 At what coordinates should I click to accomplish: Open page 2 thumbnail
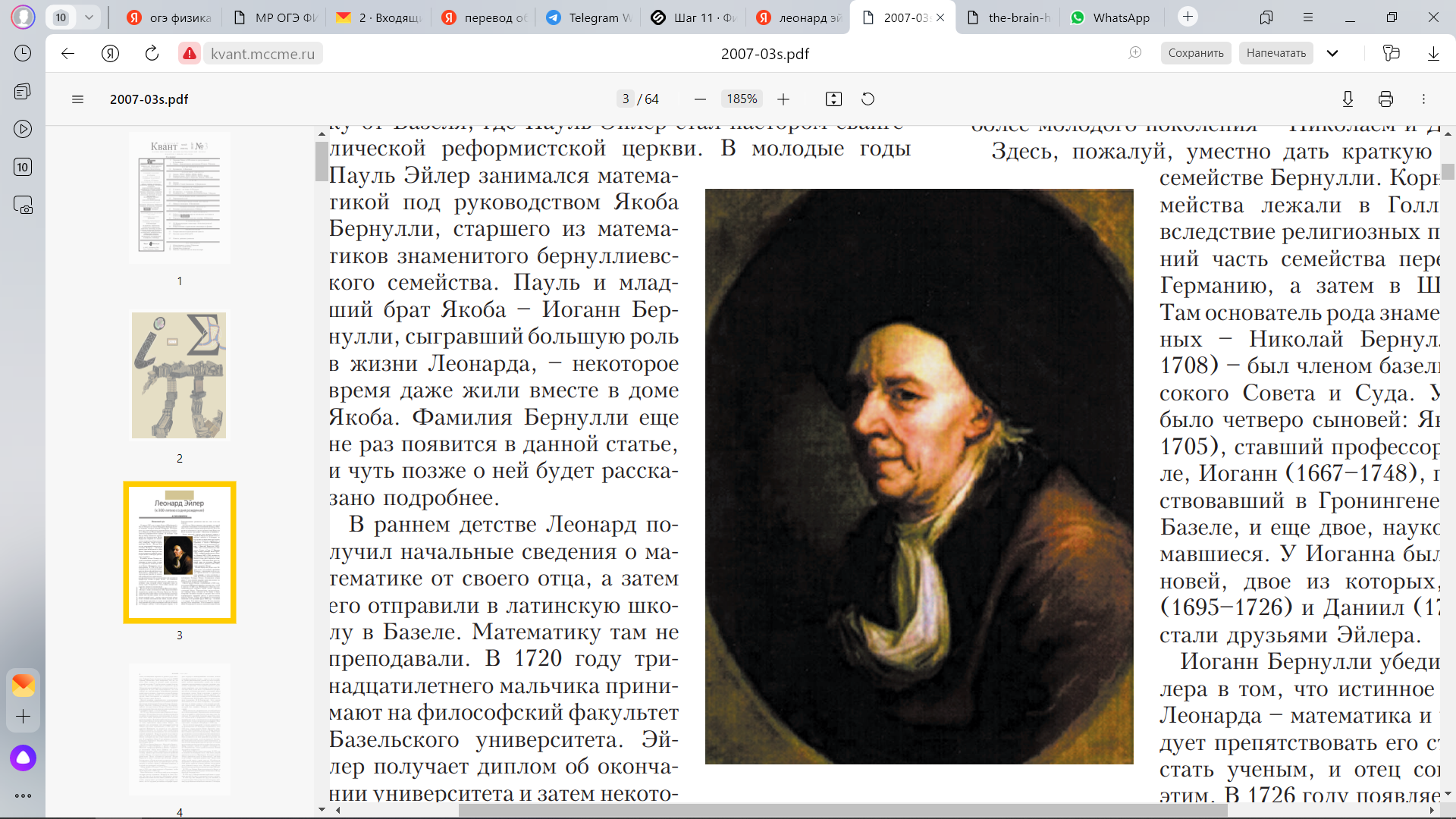(180, 375)
